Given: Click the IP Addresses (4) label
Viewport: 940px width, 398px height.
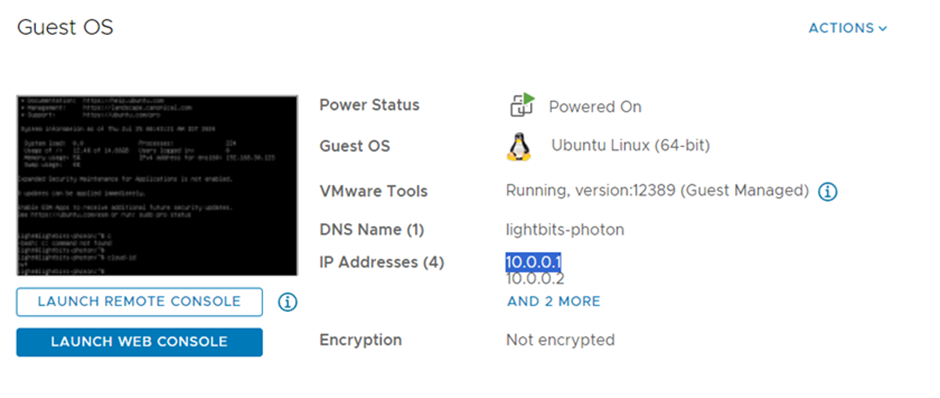Looking at the screenshot, I should (382, 263).
